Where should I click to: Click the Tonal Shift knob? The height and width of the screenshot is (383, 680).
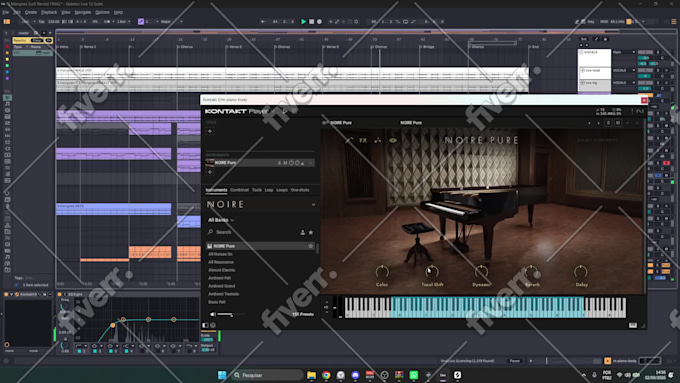coord(432,272)
